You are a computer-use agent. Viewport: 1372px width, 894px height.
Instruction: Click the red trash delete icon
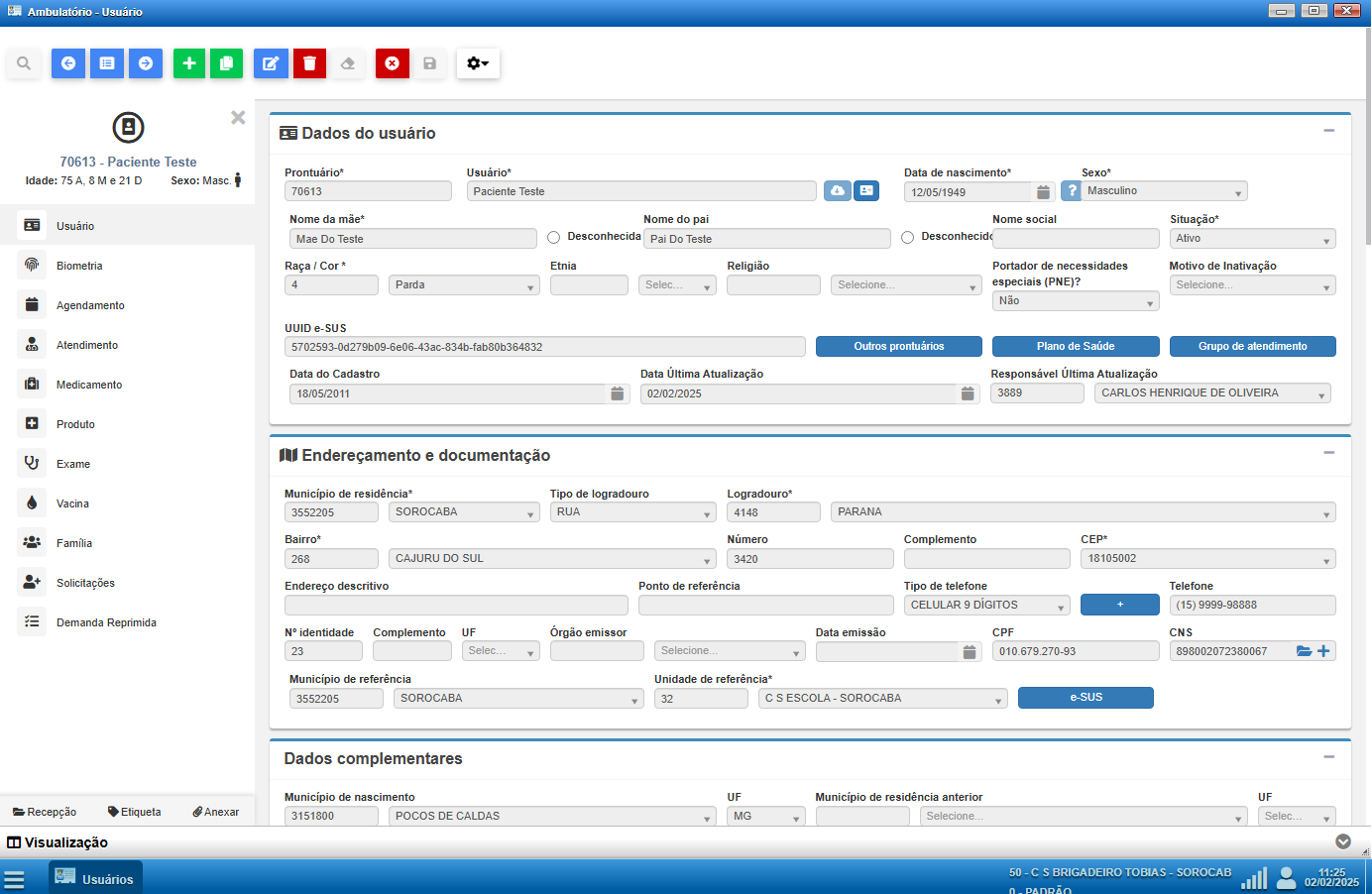309,63
